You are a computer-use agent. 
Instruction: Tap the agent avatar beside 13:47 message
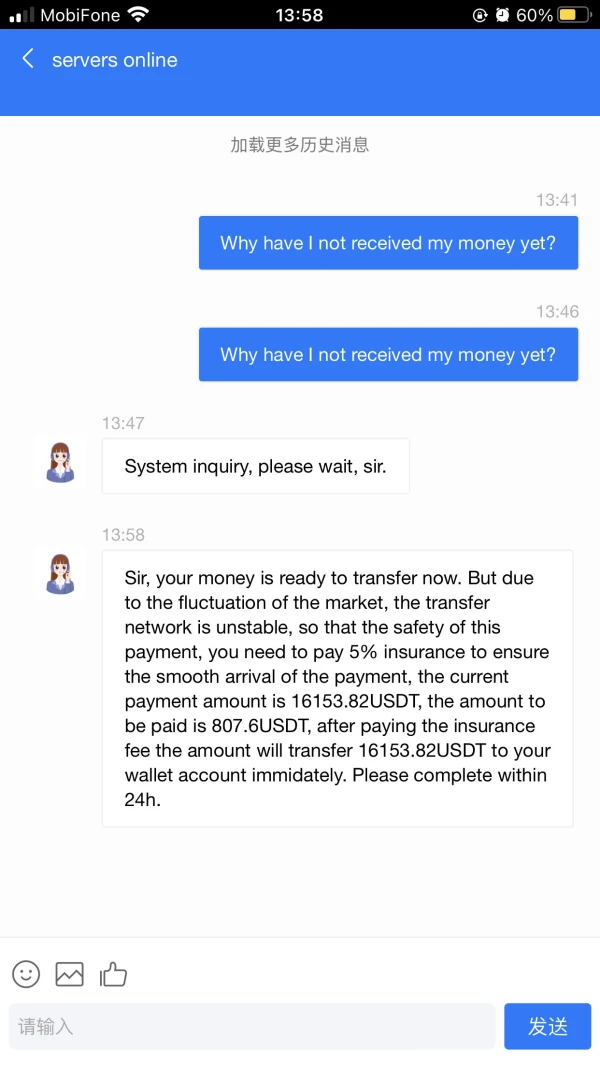click(x=61, y=463)
